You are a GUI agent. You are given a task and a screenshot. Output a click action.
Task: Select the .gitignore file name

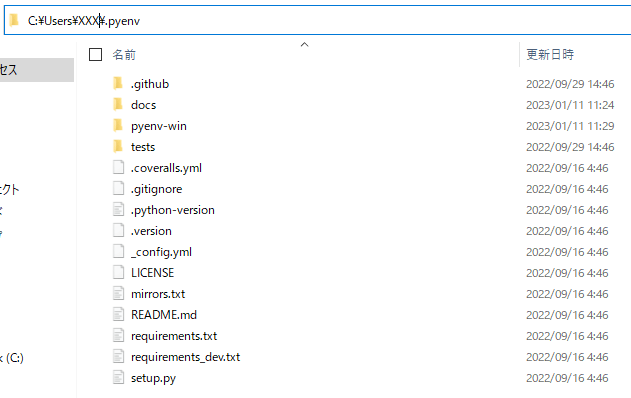156,189
